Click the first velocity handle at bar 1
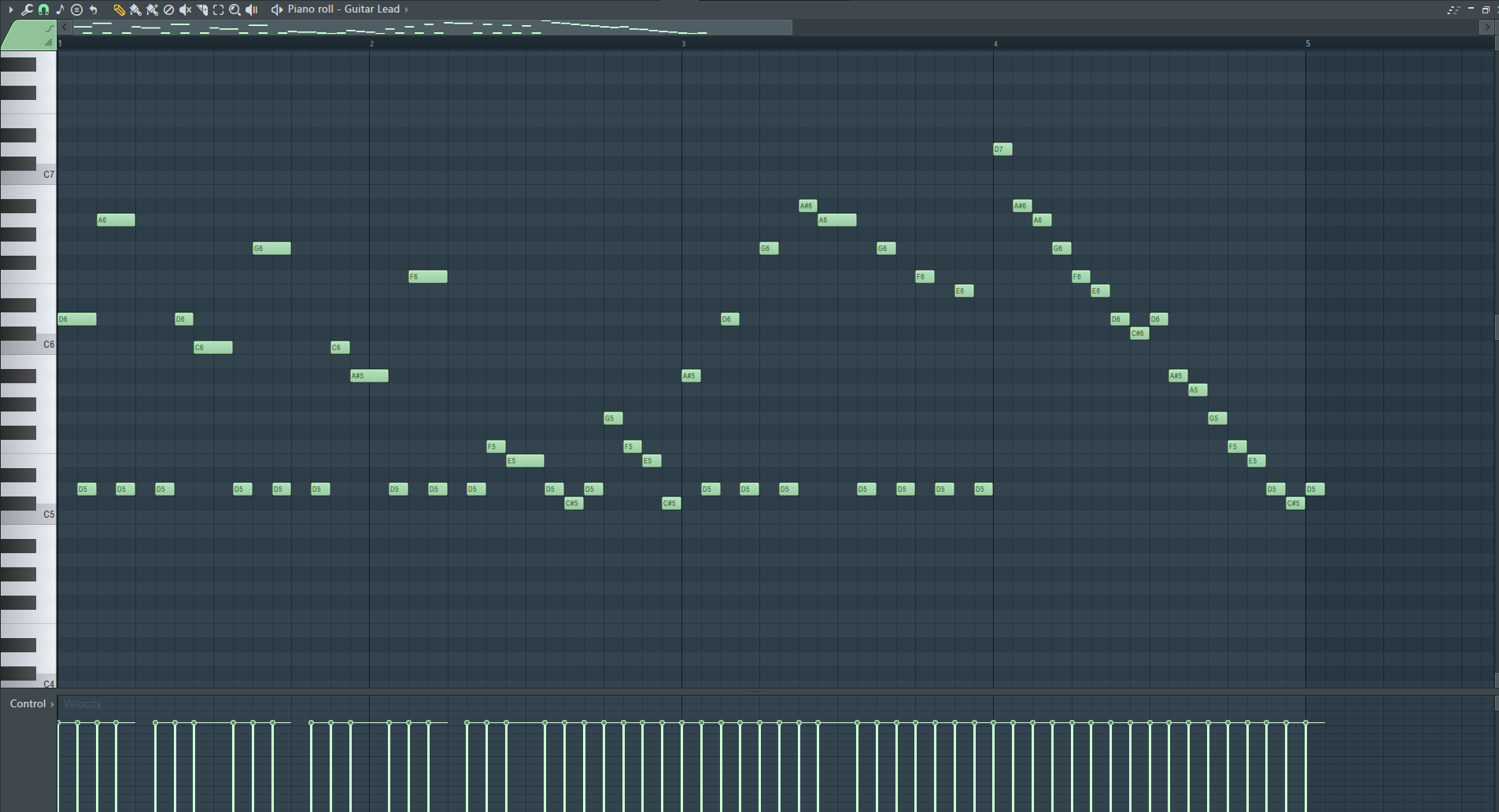 tap(58, 722)
